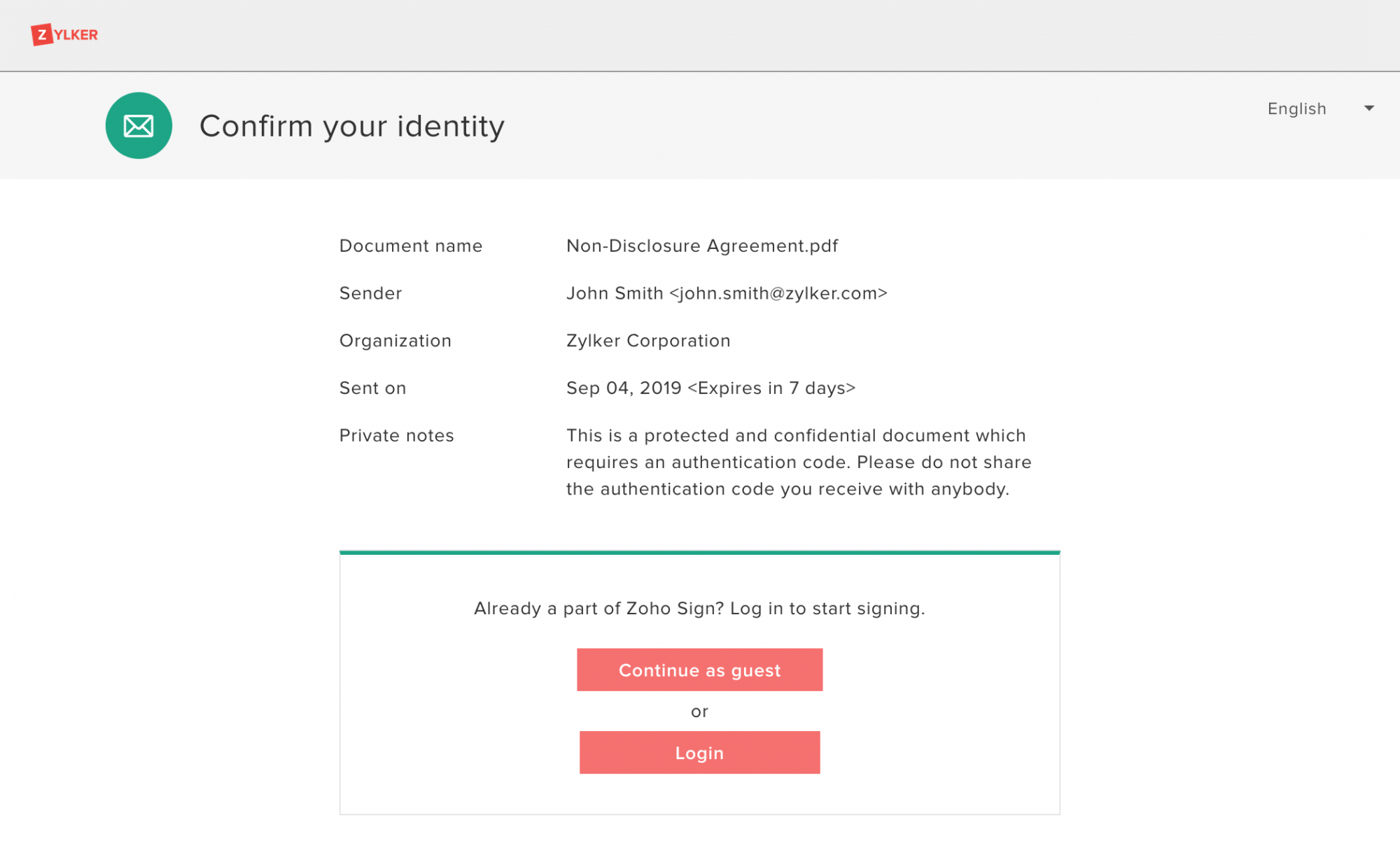Viewport: 1400px width, 864px height.
Task: Select the Non-Disclosure Agreement.pdf document name
Action: 701,246
